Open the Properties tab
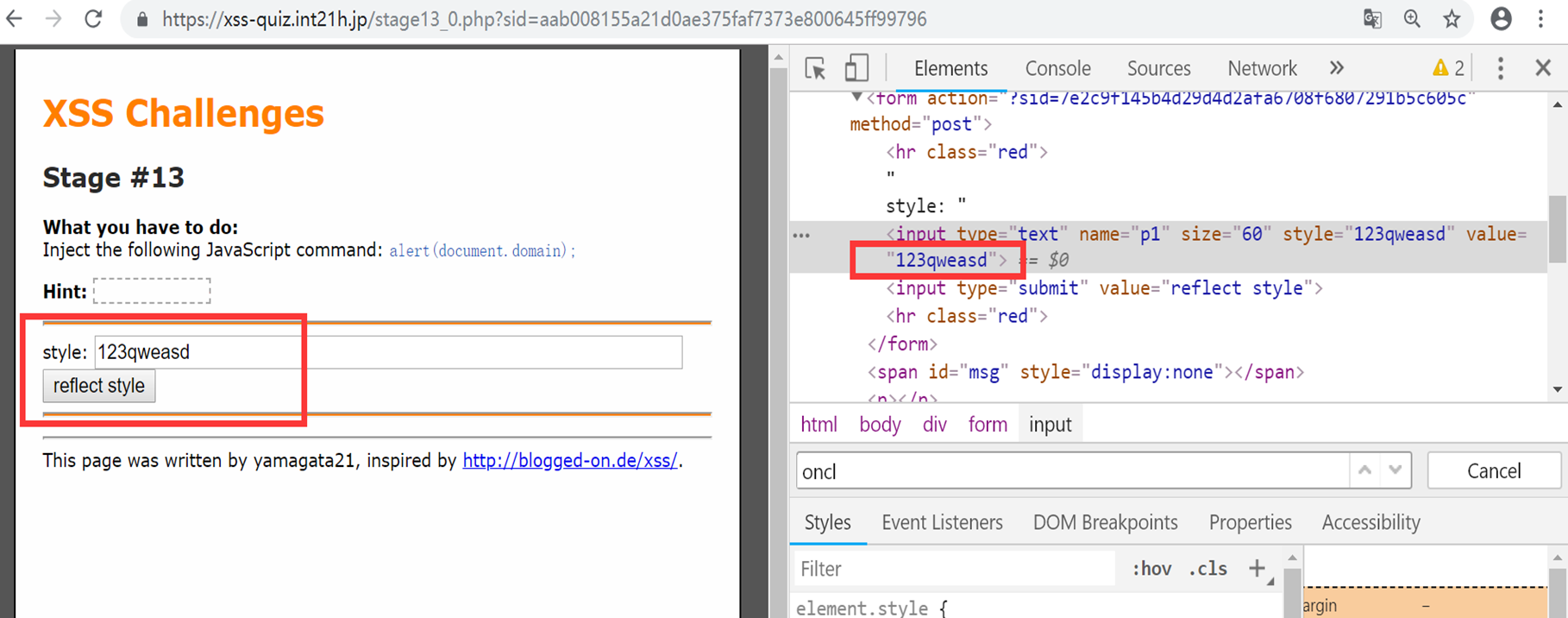The height and width of the screenshot is (618, 1568). point(1250,522)
